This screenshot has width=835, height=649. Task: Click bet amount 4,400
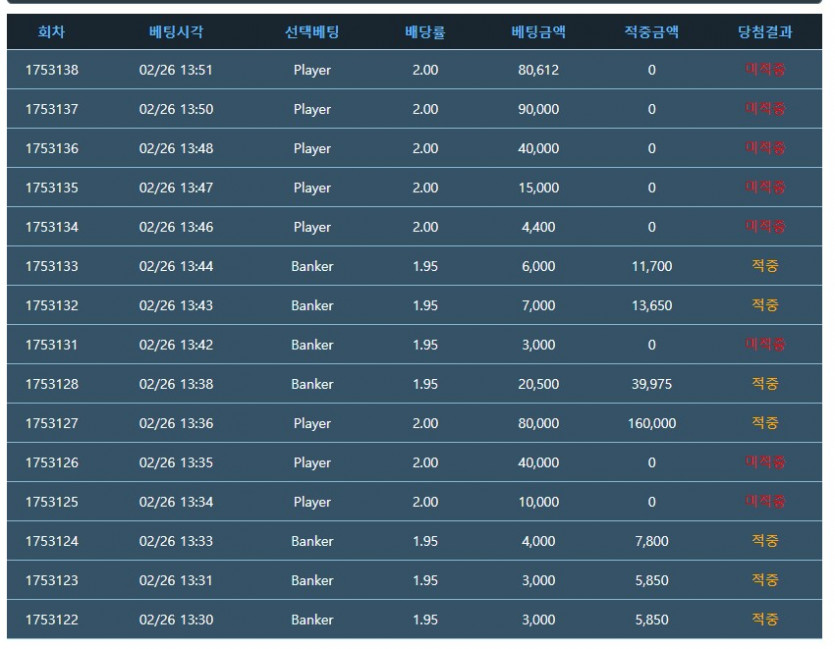coord(538,227)
